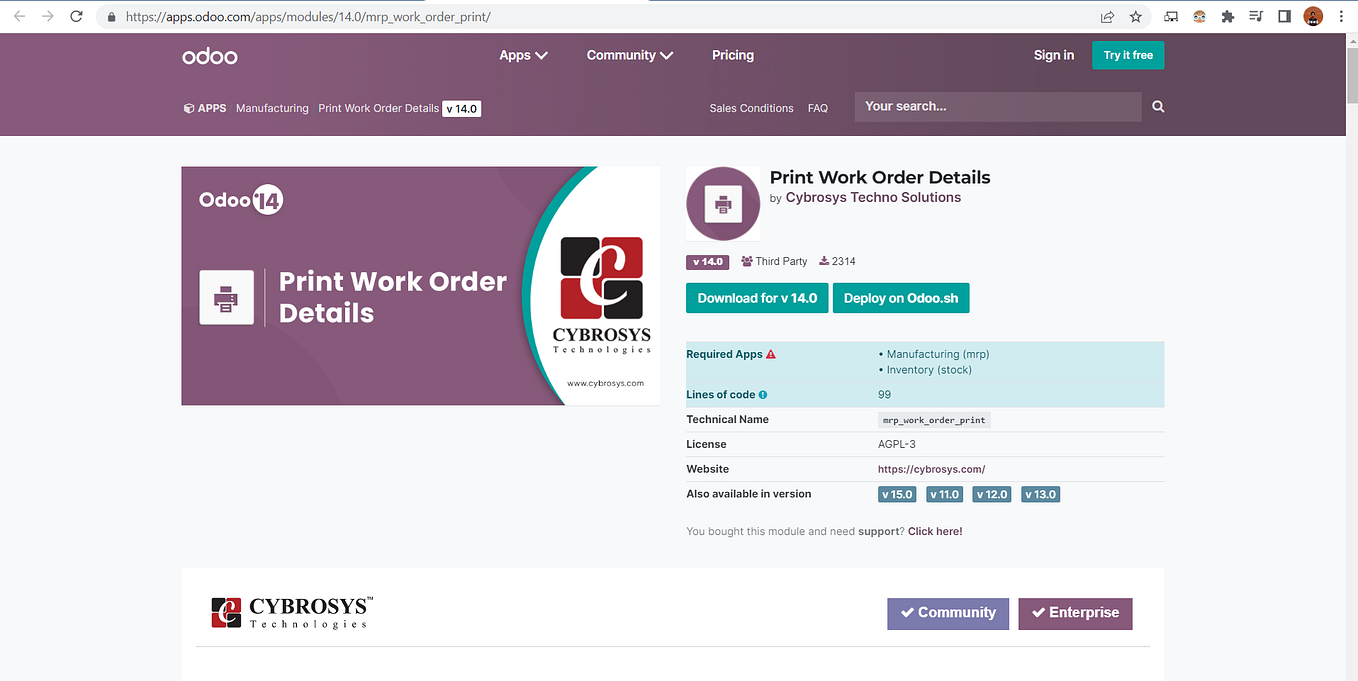Click the Odoo logo in the header

point(209,55)
